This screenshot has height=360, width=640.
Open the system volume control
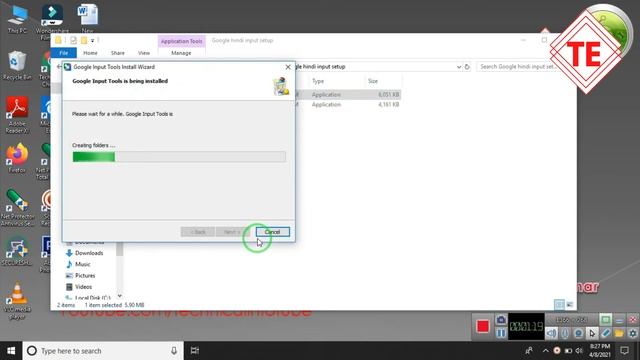coord(579,351)
